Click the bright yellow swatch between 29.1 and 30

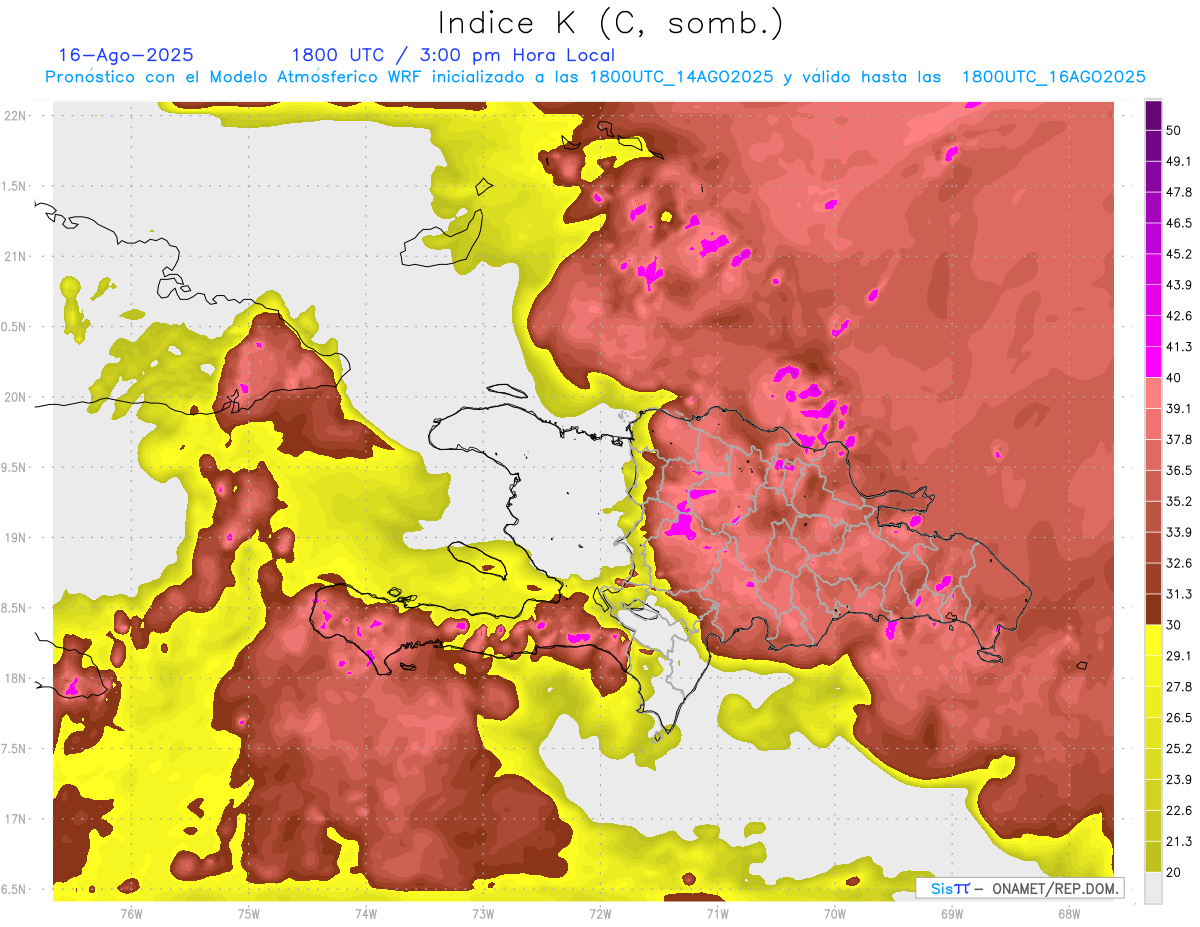[1153, 640]
